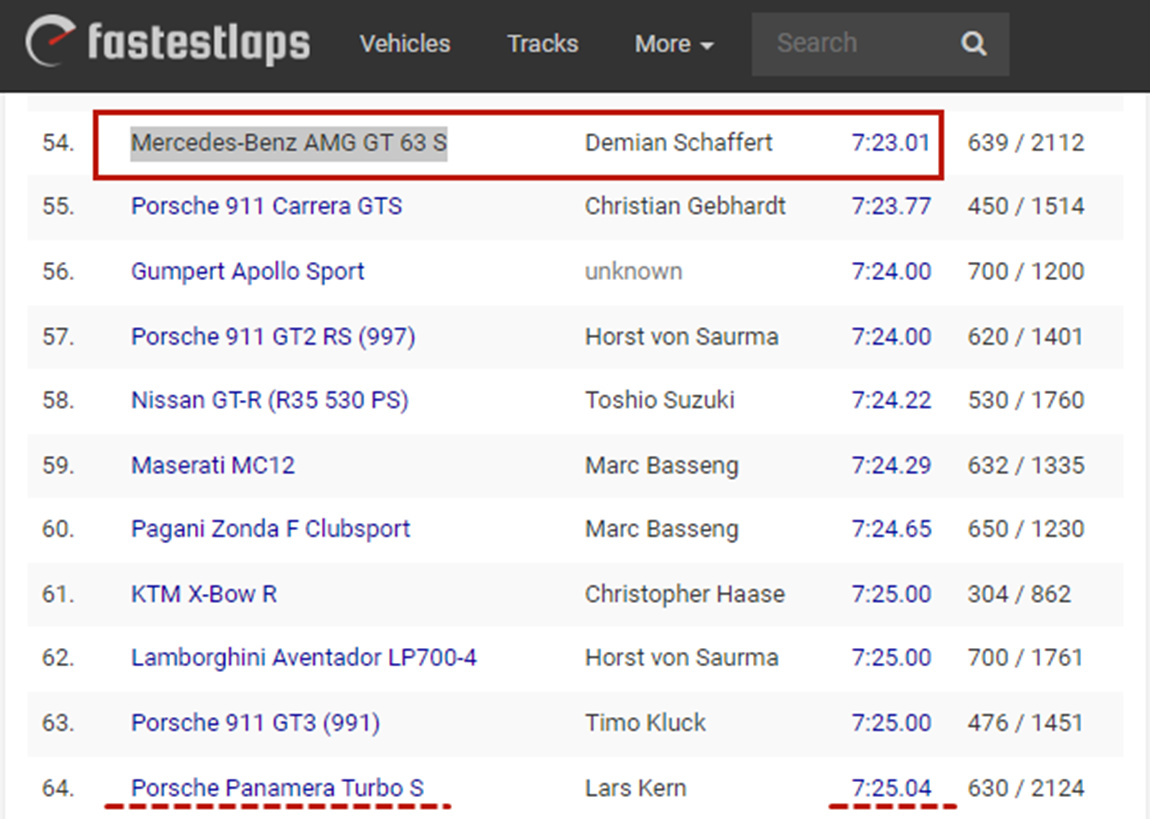Screen dimensions: 1150x819
Task: Click driver name Demian Schaffert
Action: (x=678, y=142)
